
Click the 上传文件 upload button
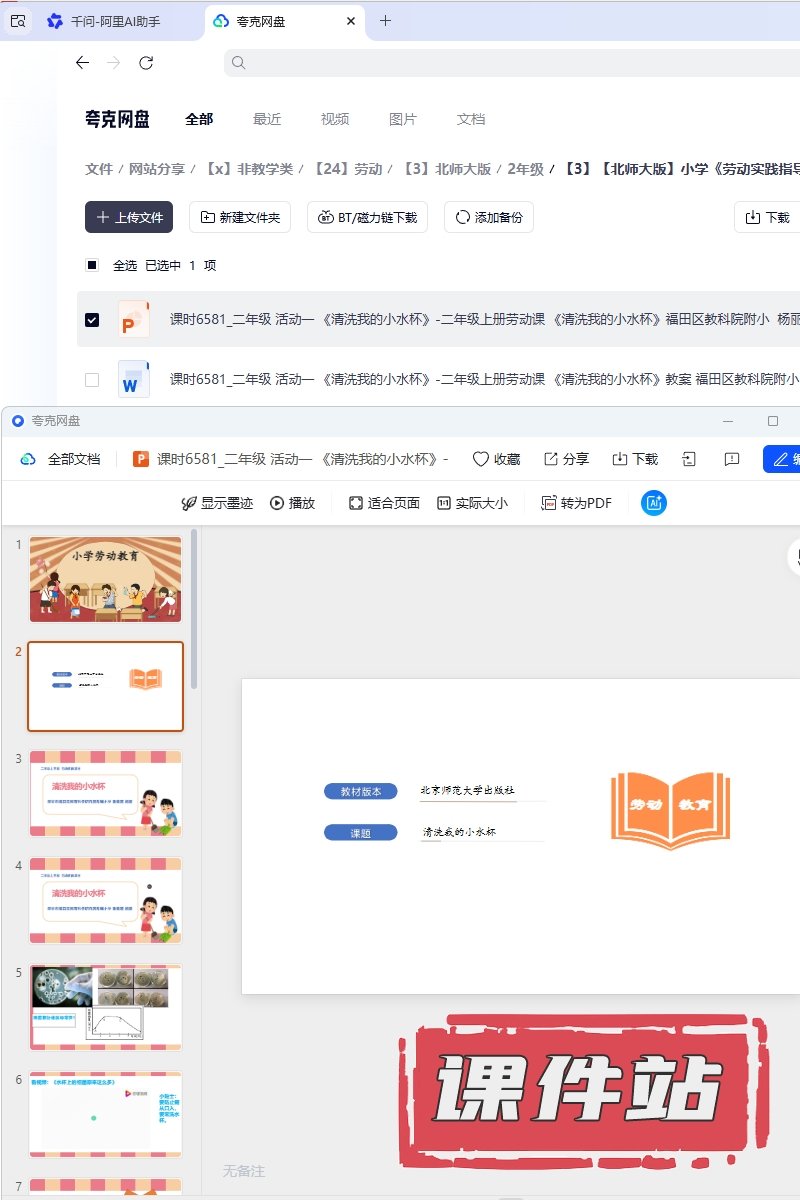click(x=129, y=217)
